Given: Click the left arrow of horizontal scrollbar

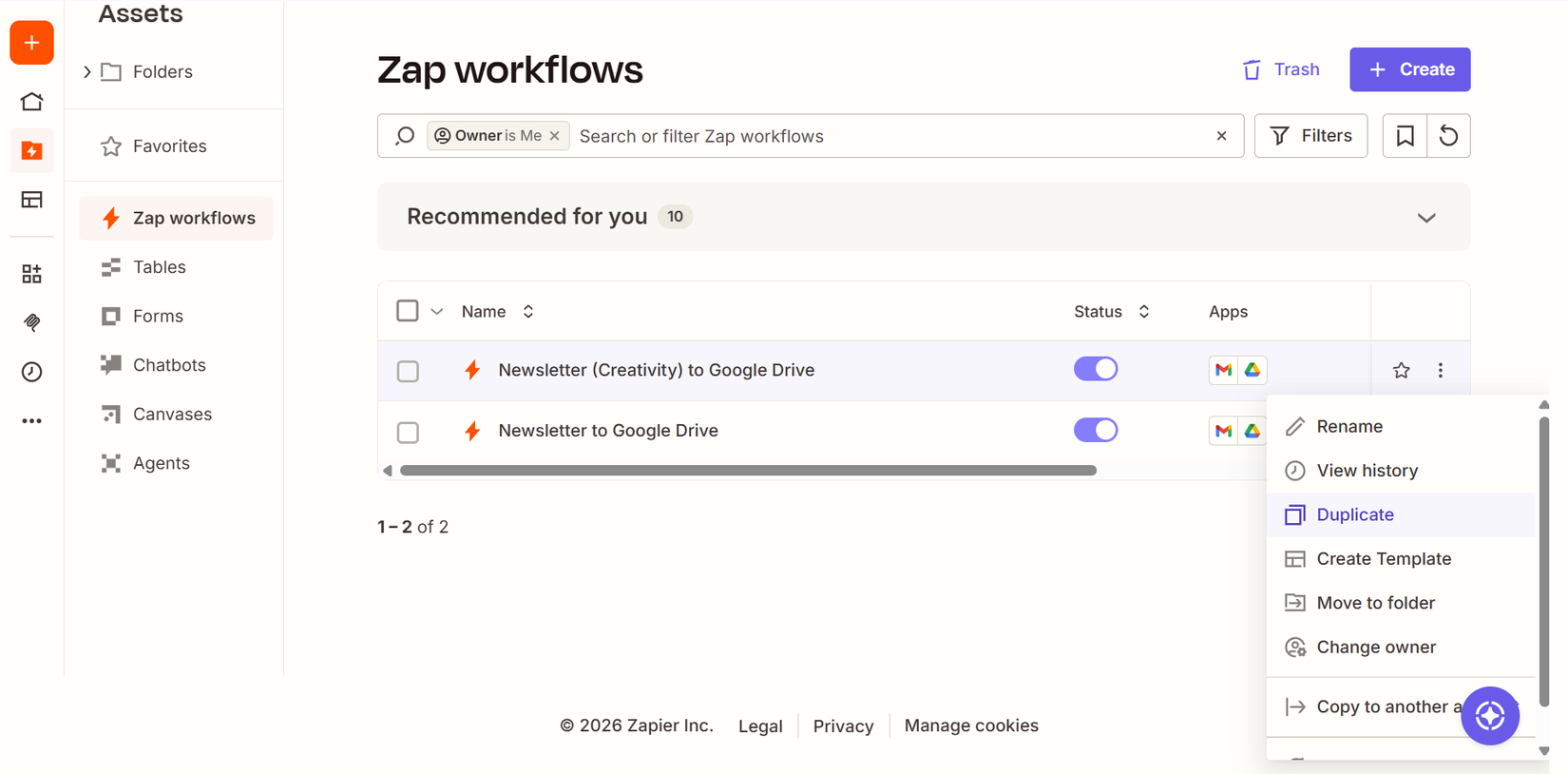Looking at the screenshot, I should click(x=387, y=471).
